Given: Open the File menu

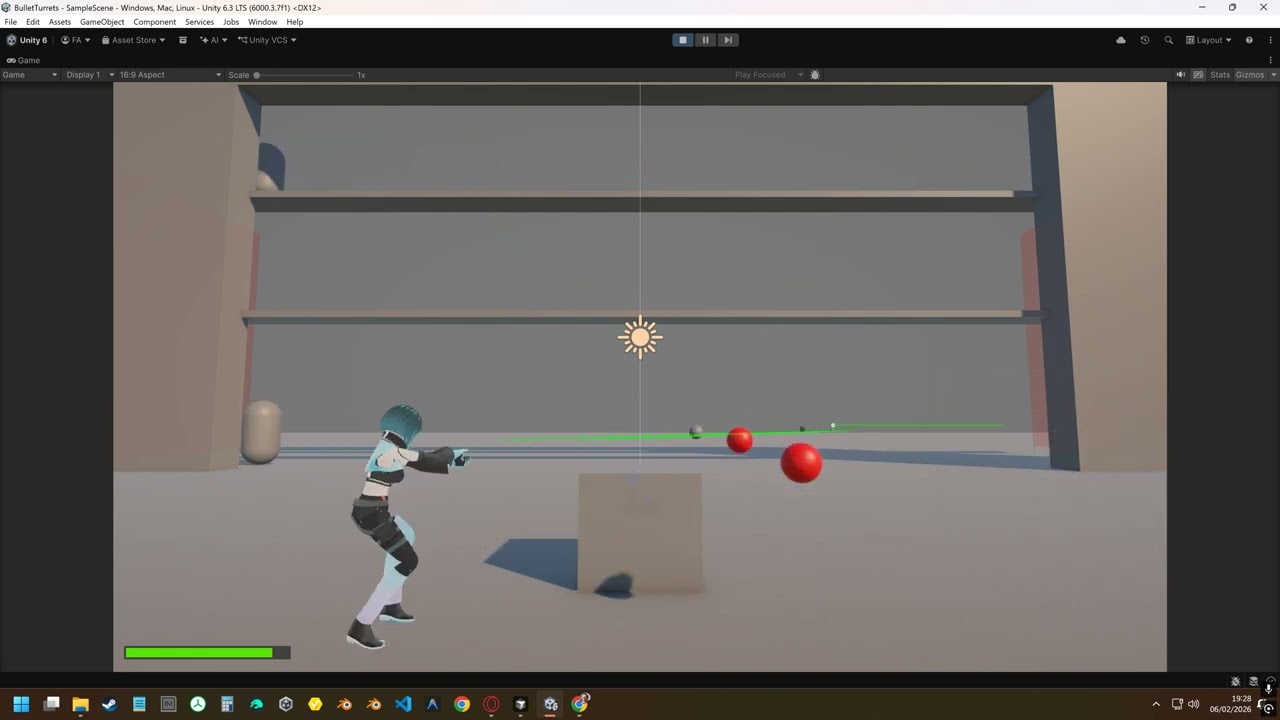Looking at the screenshot, I should (11, 22).
